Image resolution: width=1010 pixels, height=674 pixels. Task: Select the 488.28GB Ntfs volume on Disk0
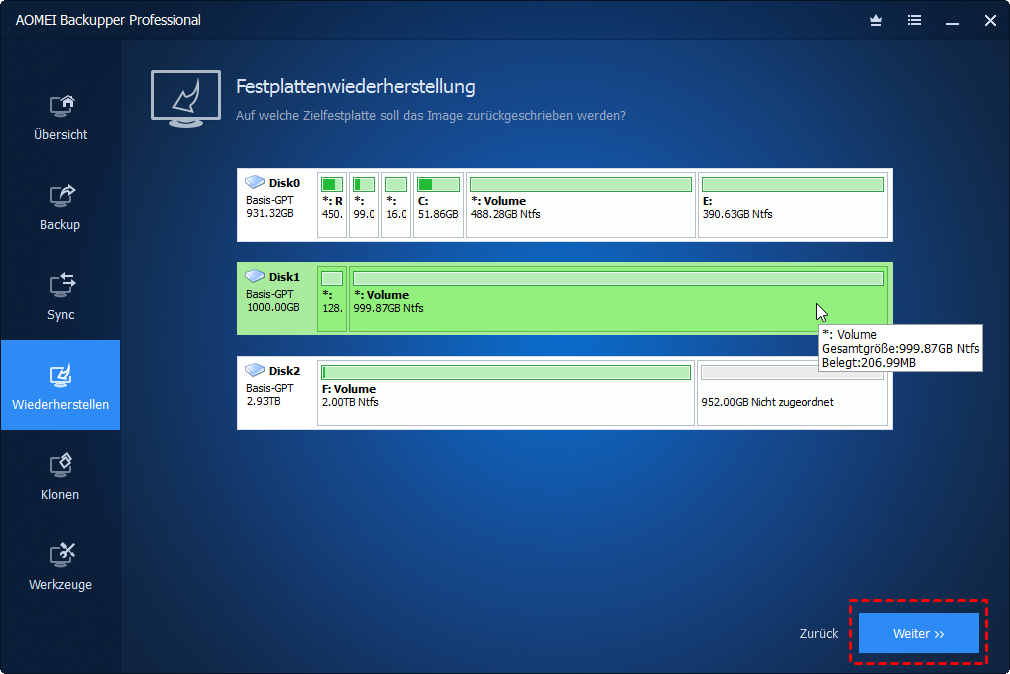coord(580,205)
